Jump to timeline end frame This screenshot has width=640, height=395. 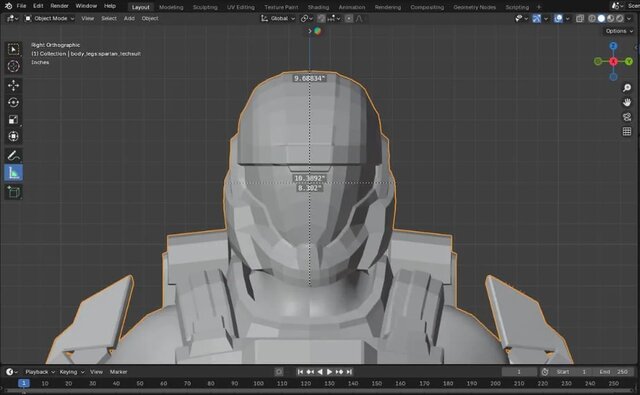pyautogui.click(x=349, y=372)
